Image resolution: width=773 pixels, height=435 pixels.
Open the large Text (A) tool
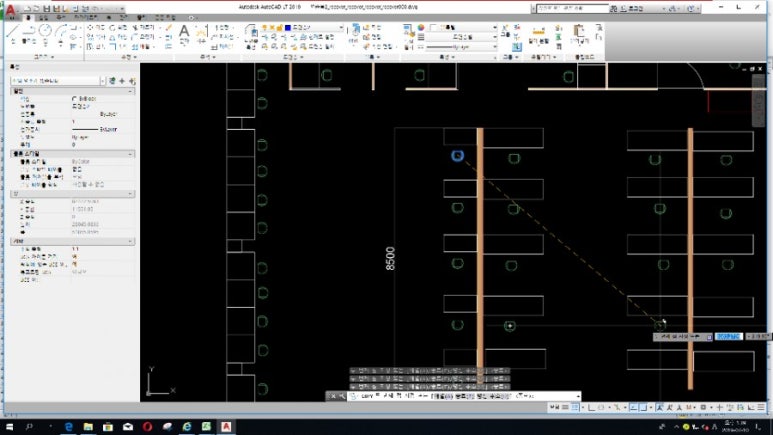coord(184,32)
